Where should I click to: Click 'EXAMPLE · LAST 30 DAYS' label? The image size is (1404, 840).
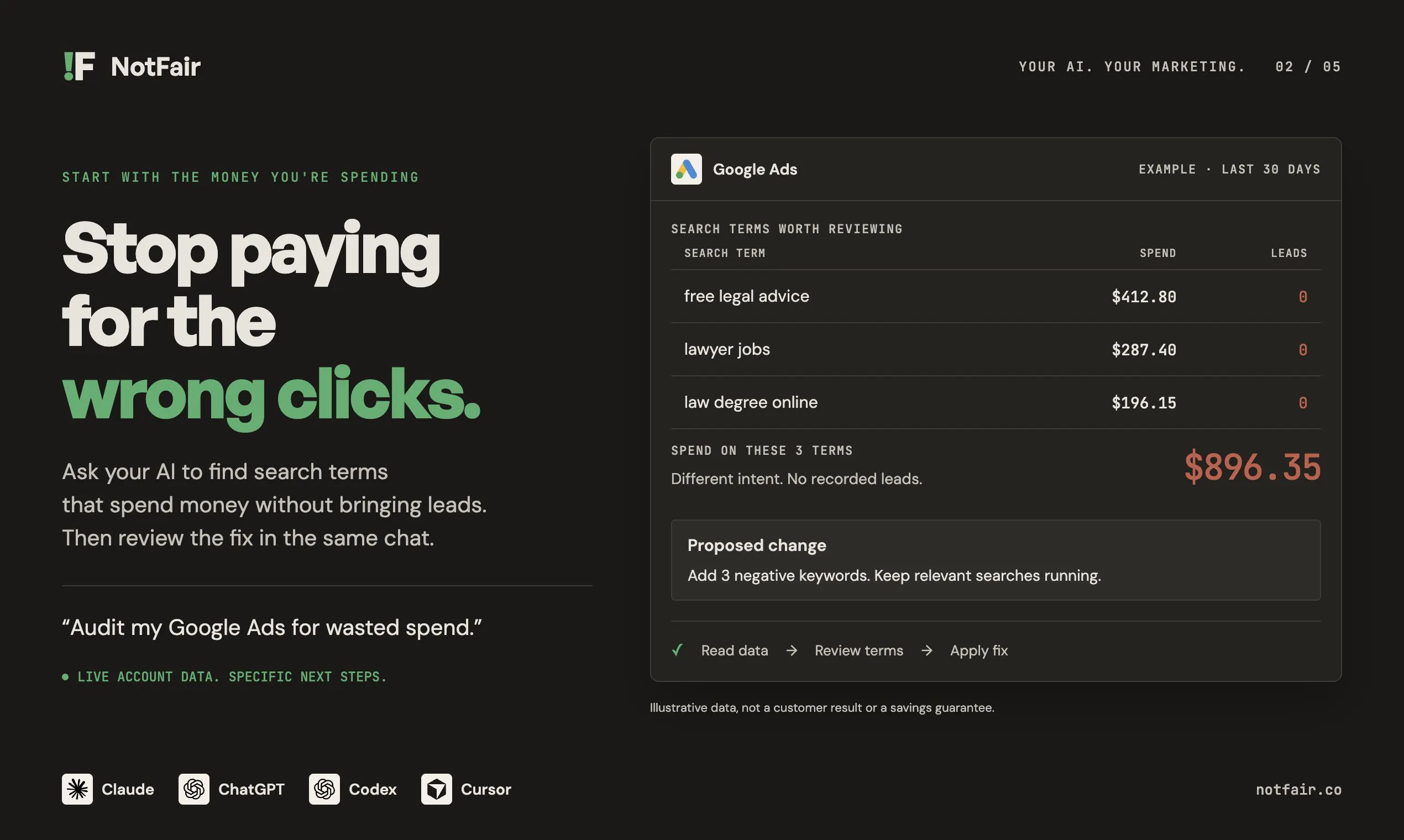tap(1230, 169)
